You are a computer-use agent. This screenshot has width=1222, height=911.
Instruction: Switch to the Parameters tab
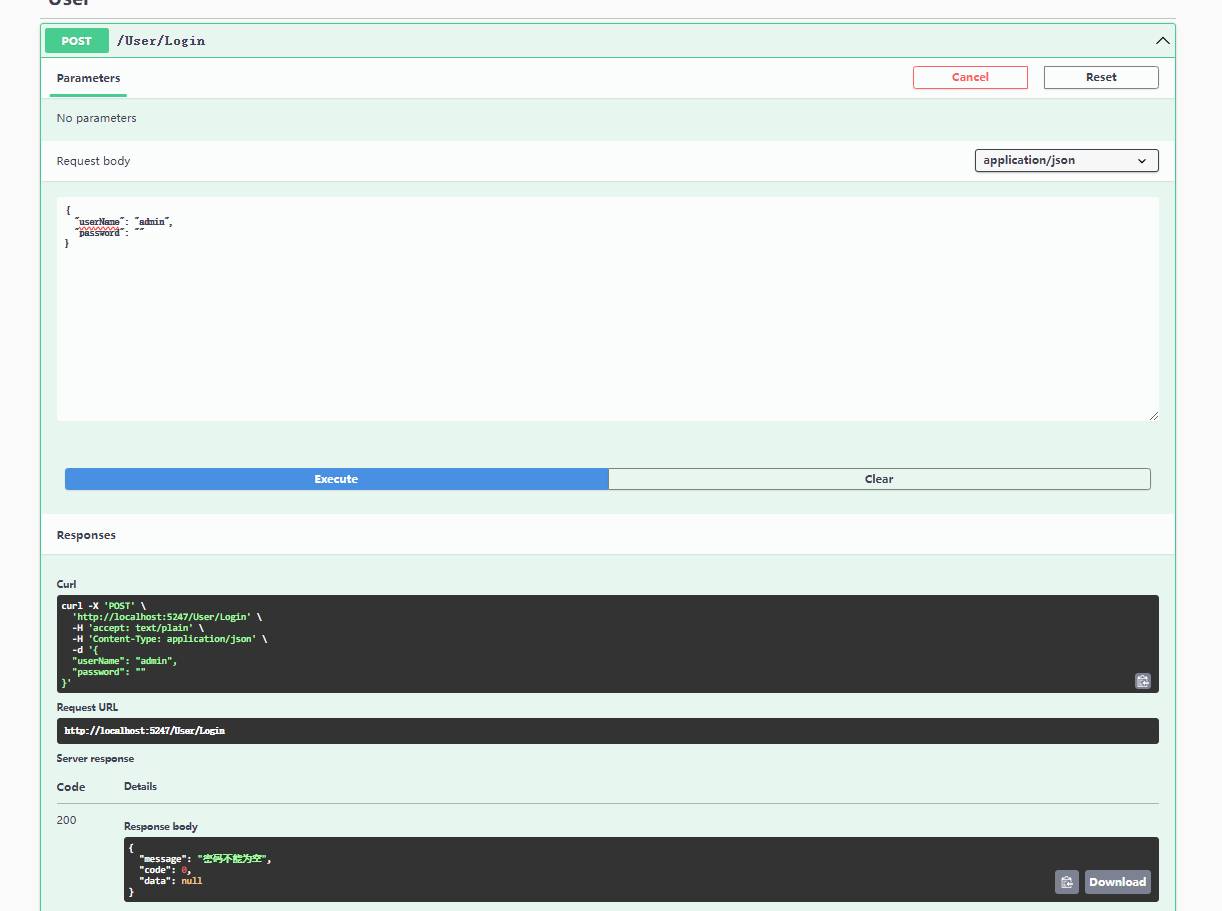88,78
